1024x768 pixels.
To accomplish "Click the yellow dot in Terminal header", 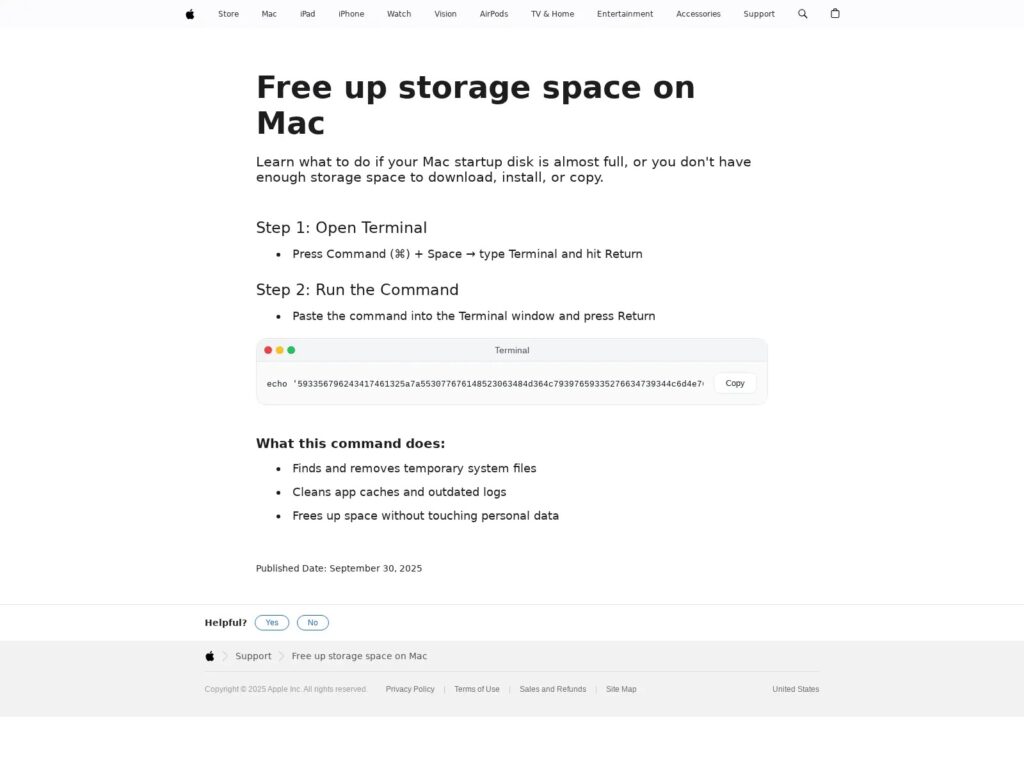I will [280, 350].
